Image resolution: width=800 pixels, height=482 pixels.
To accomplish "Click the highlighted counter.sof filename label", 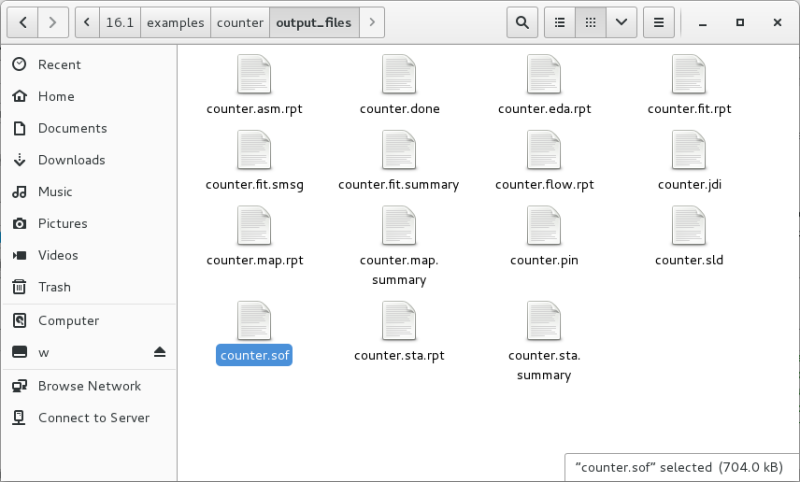I will coord(254,355).
